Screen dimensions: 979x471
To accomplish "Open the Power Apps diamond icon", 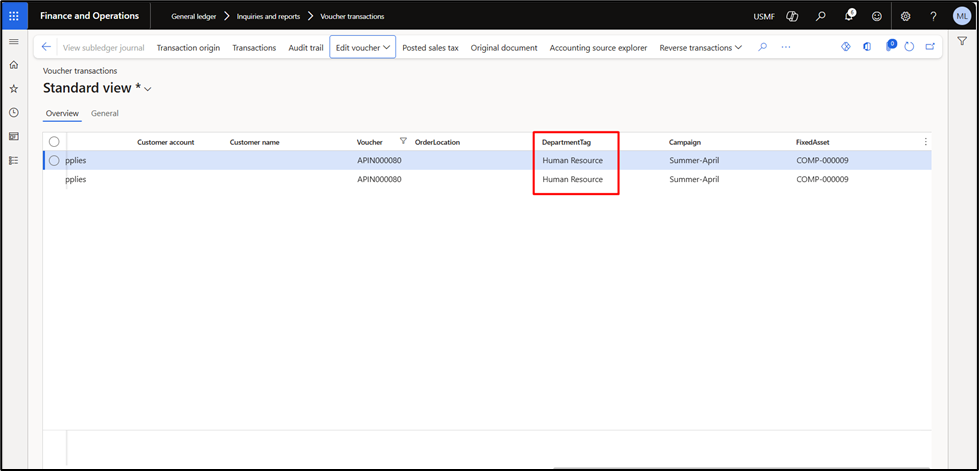I will pos(846,47).
